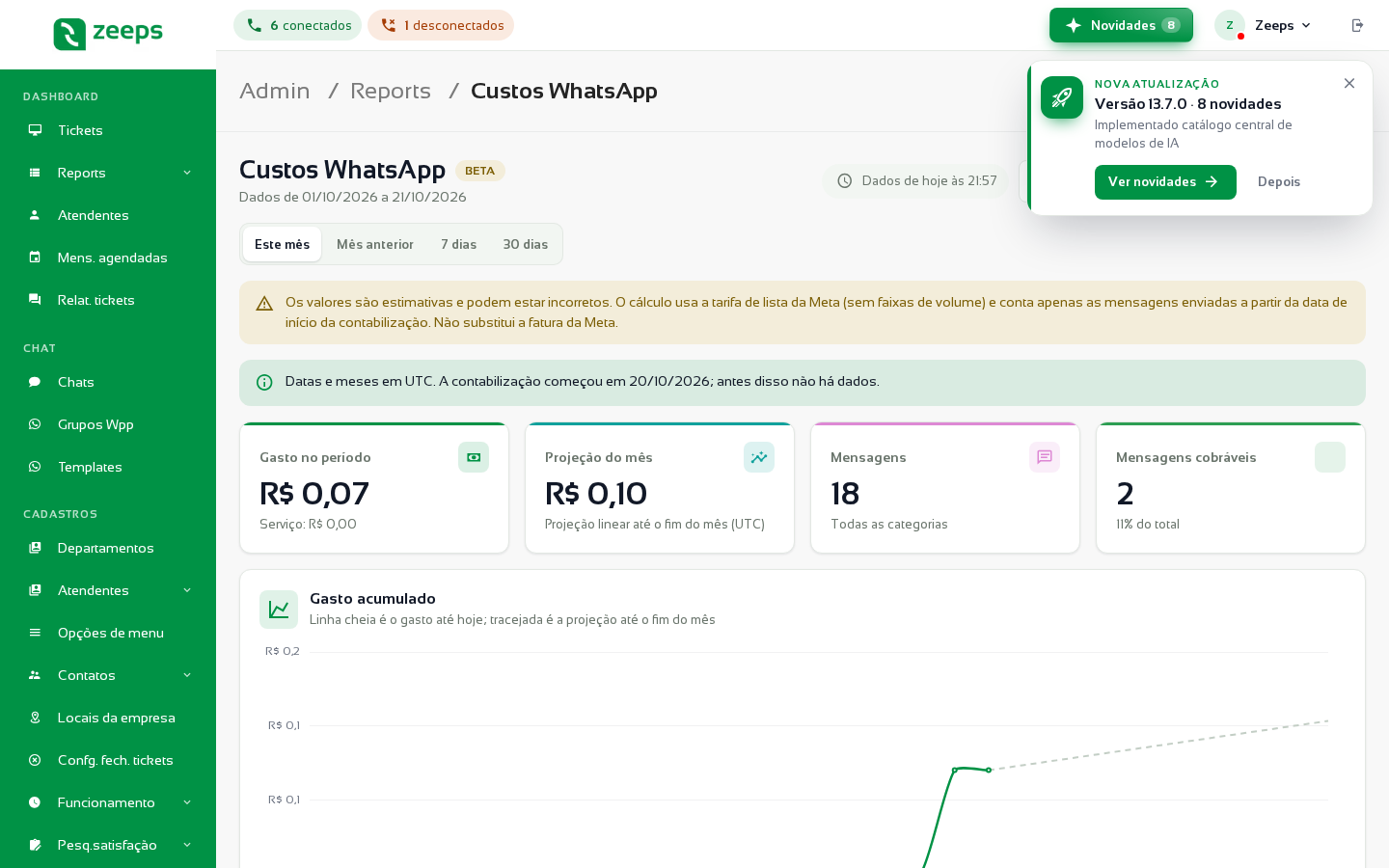Click the Relat. tickets icon
The image size is (1389, 868).
pyautogui.click(x=35, y=300)
